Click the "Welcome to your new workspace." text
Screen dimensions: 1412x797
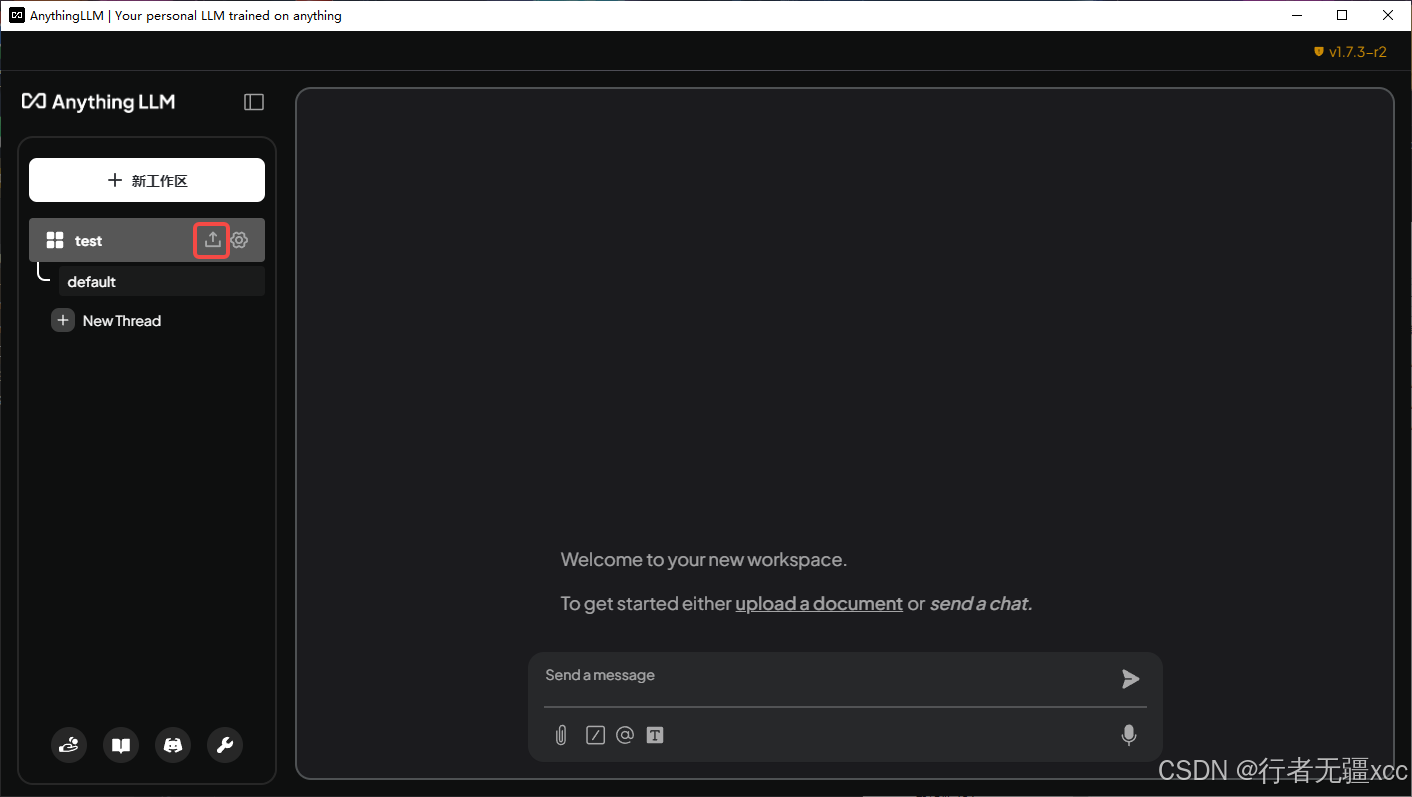(704, 559)
